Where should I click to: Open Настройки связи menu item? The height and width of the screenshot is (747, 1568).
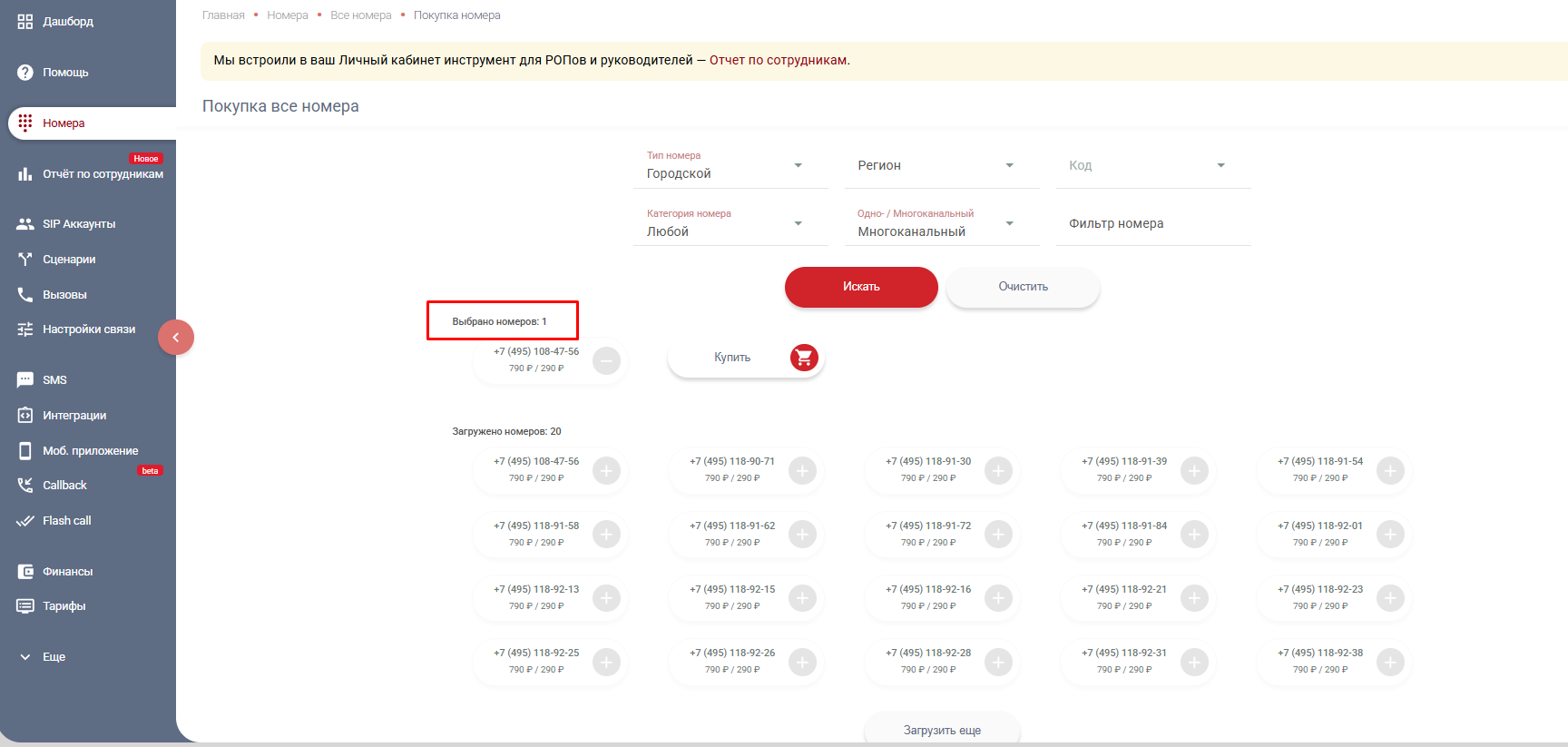click(88, 329)
